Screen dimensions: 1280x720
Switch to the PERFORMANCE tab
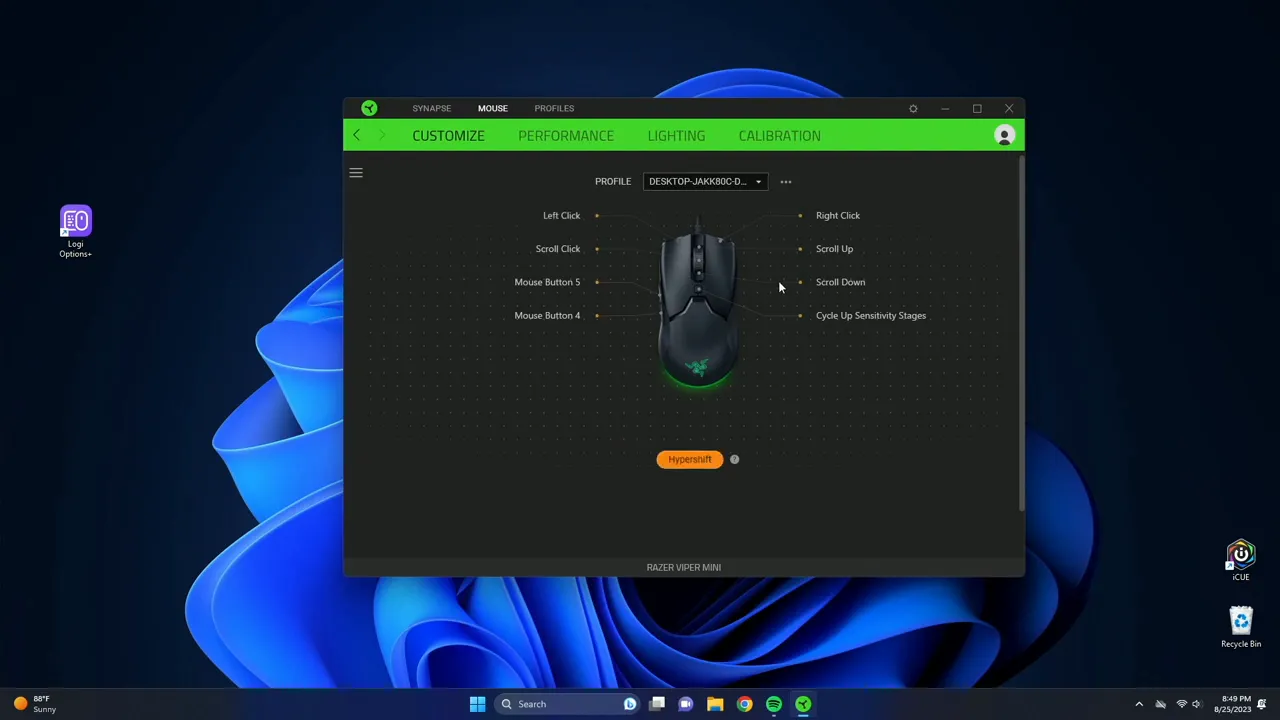point(566,135)
